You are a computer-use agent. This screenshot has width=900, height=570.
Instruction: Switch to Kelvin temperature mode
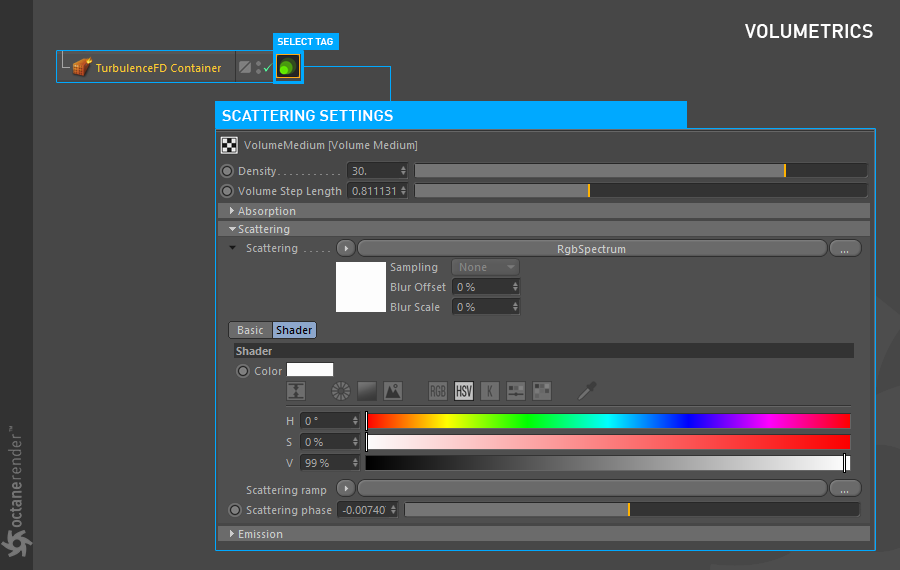coord(490,391)
